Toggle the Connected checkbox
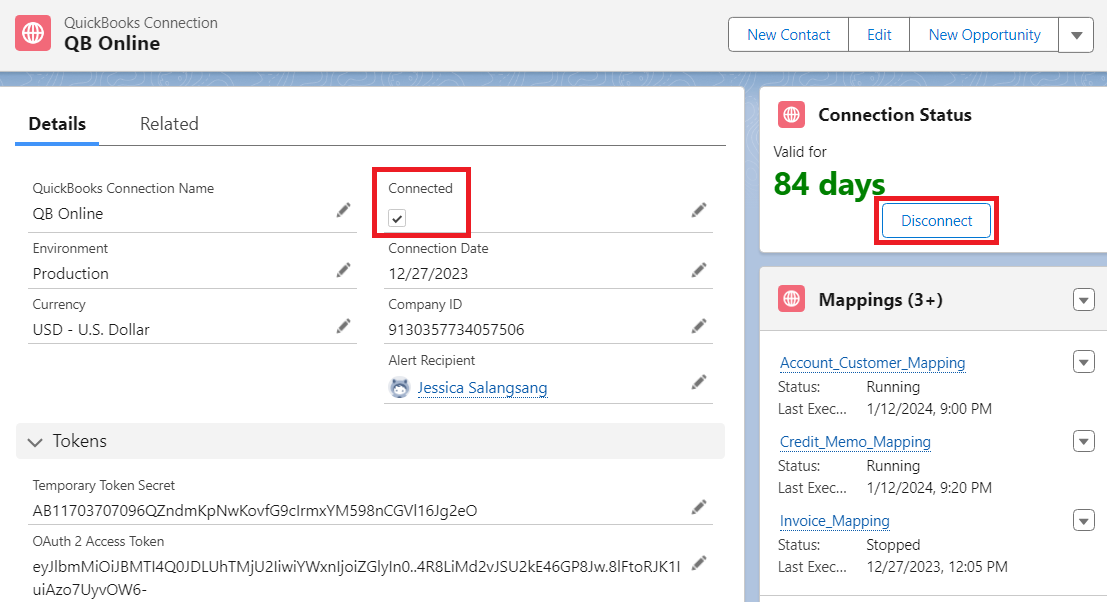The height and width of the screenshot is (602, 1107). click(397, 218)
